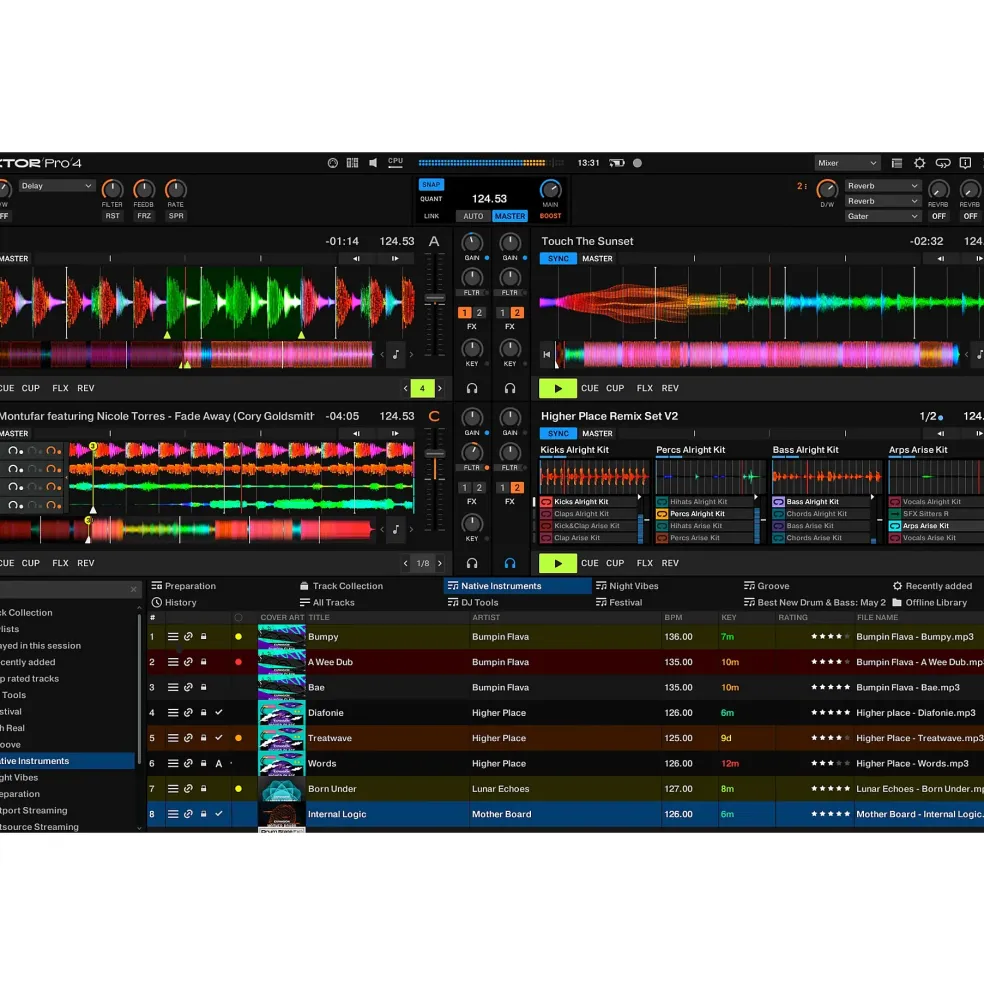Viewport: 984px width, 985px height.
Task: Click the orange BOOST button
Action: (x=550, y=215)
